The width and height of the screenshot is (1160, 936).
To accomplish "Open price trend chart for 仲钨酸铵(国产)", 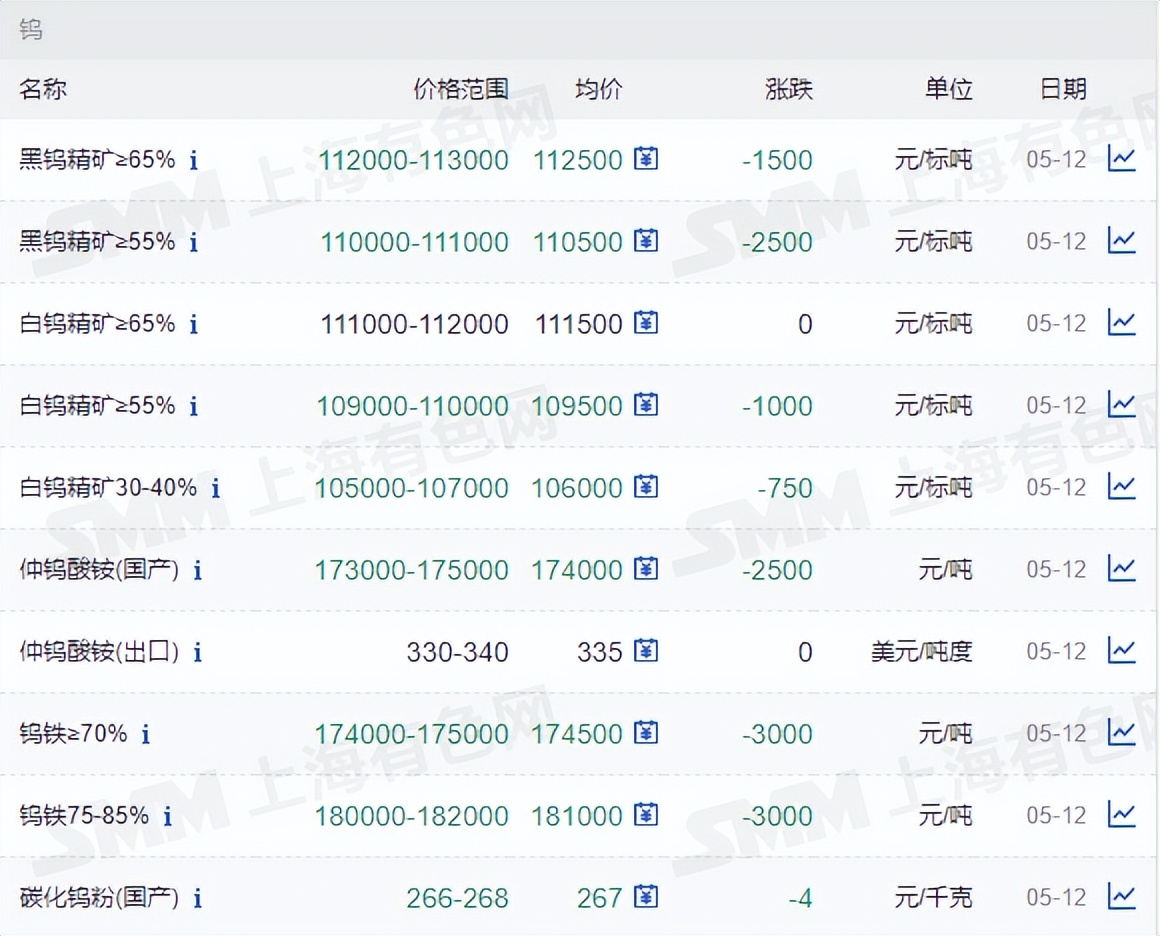I will pos(1122,569).
